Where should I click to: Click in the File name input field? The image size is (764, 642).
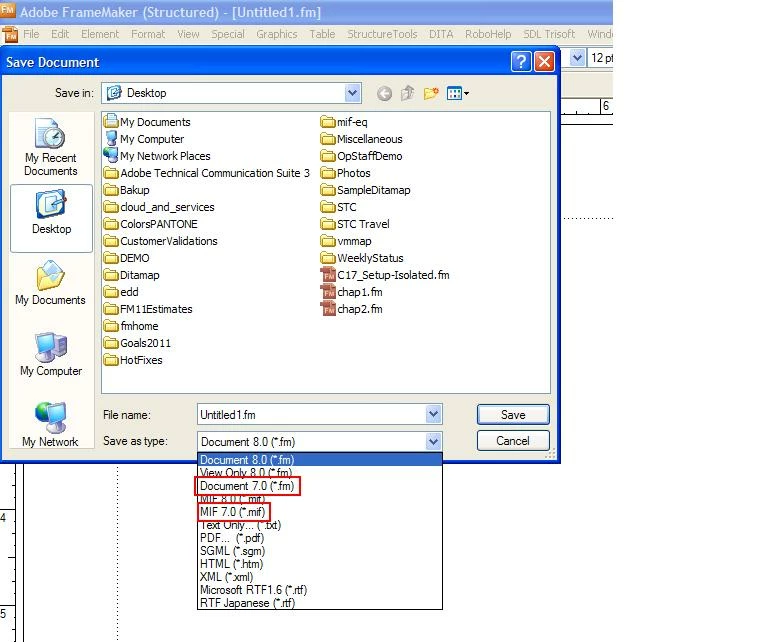pos(312,415)
